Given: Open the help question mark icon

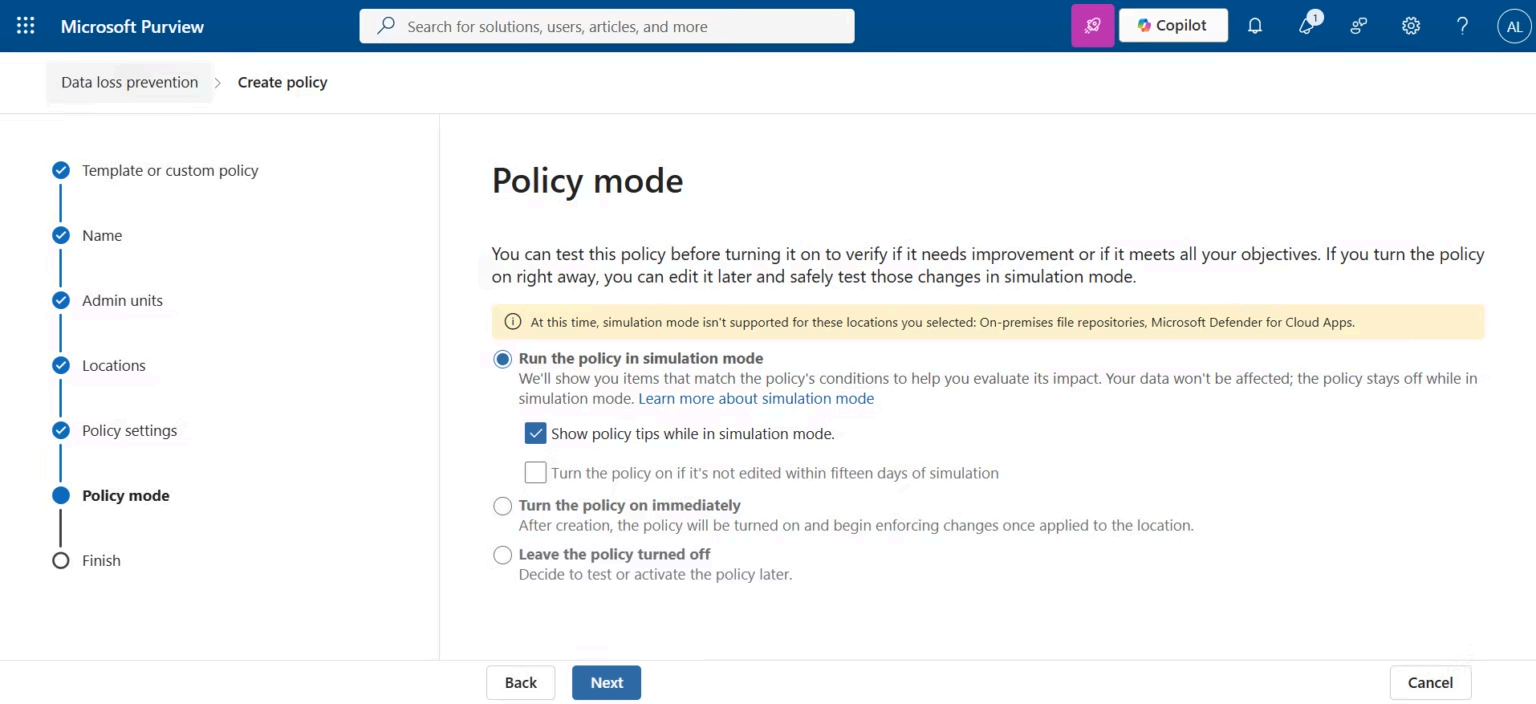Looking at the screenshot, I should click(x=1462, y=26).
